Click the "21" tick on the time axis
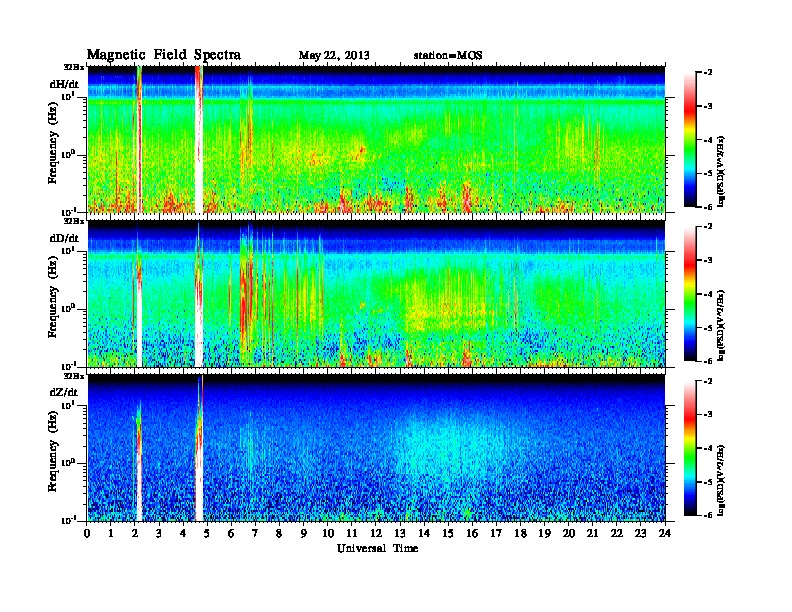 592,534
